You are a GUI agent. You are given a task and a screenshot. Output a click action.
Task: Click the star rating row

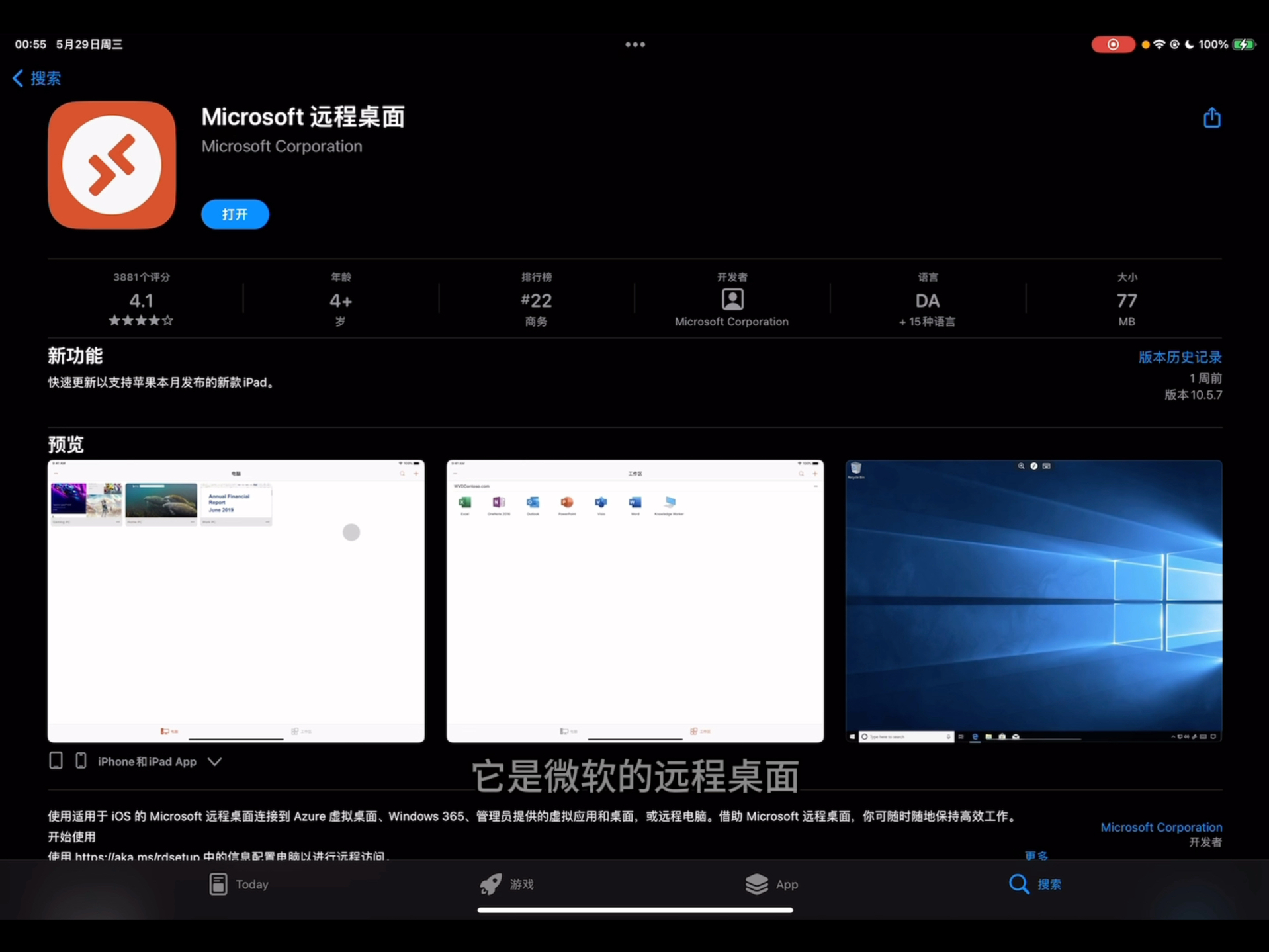(141, 321)
